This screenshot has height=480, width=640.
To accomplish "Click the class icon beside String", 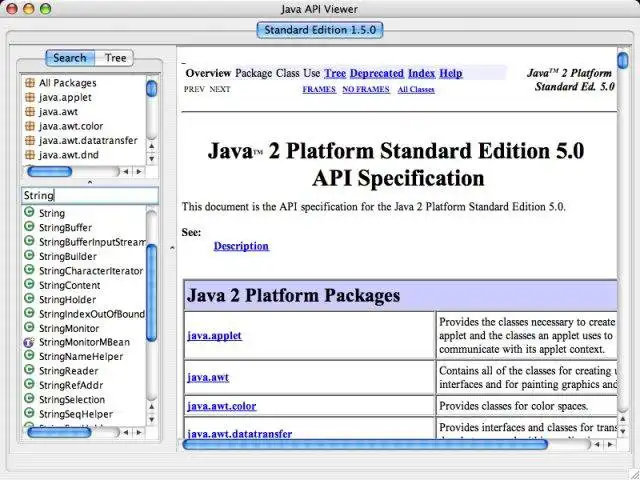I will coord(29,212).
